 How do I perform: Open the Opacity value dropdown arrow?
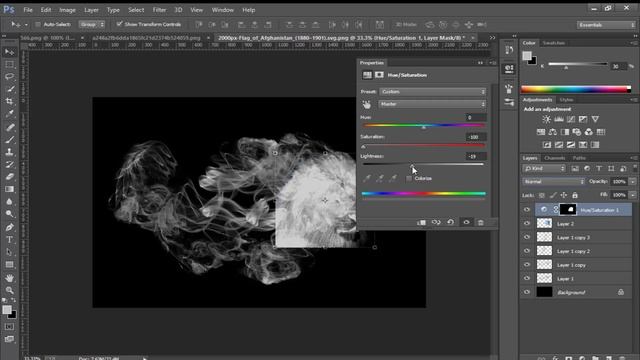633,182
